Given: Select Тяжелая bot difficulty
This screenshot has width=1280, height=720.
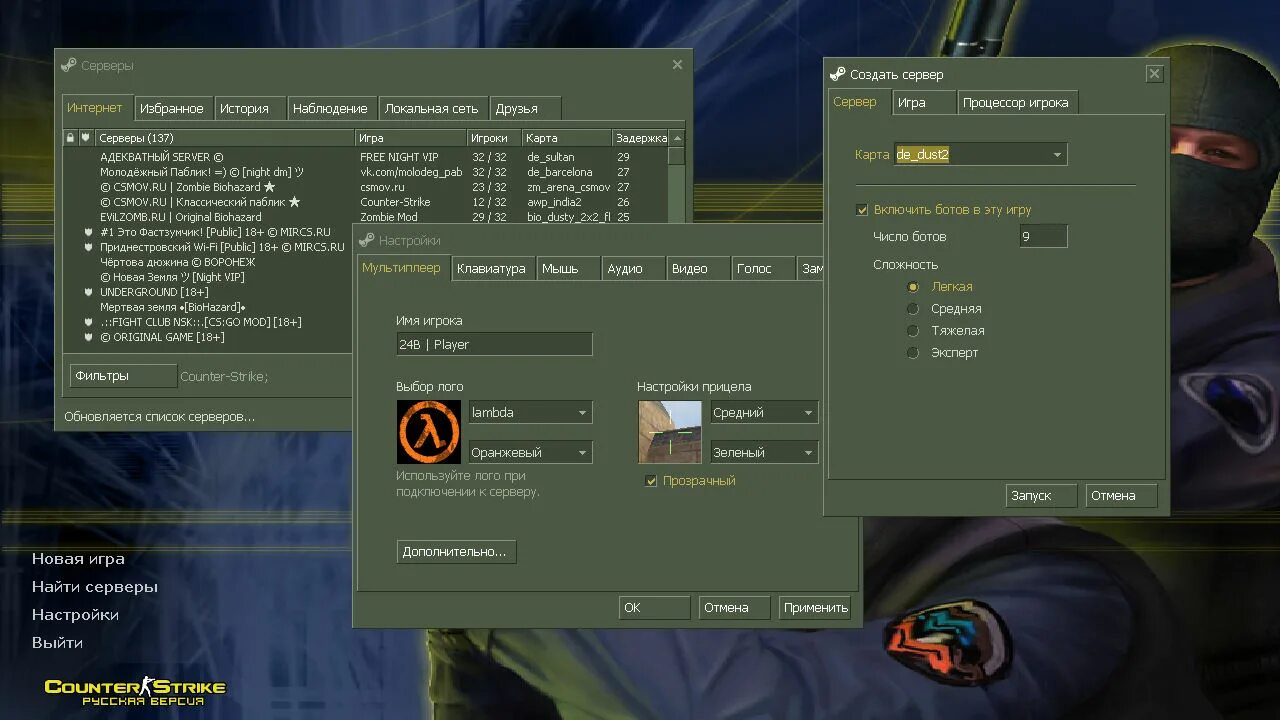Looking at the screenshot, I should [x=912, y=331].
